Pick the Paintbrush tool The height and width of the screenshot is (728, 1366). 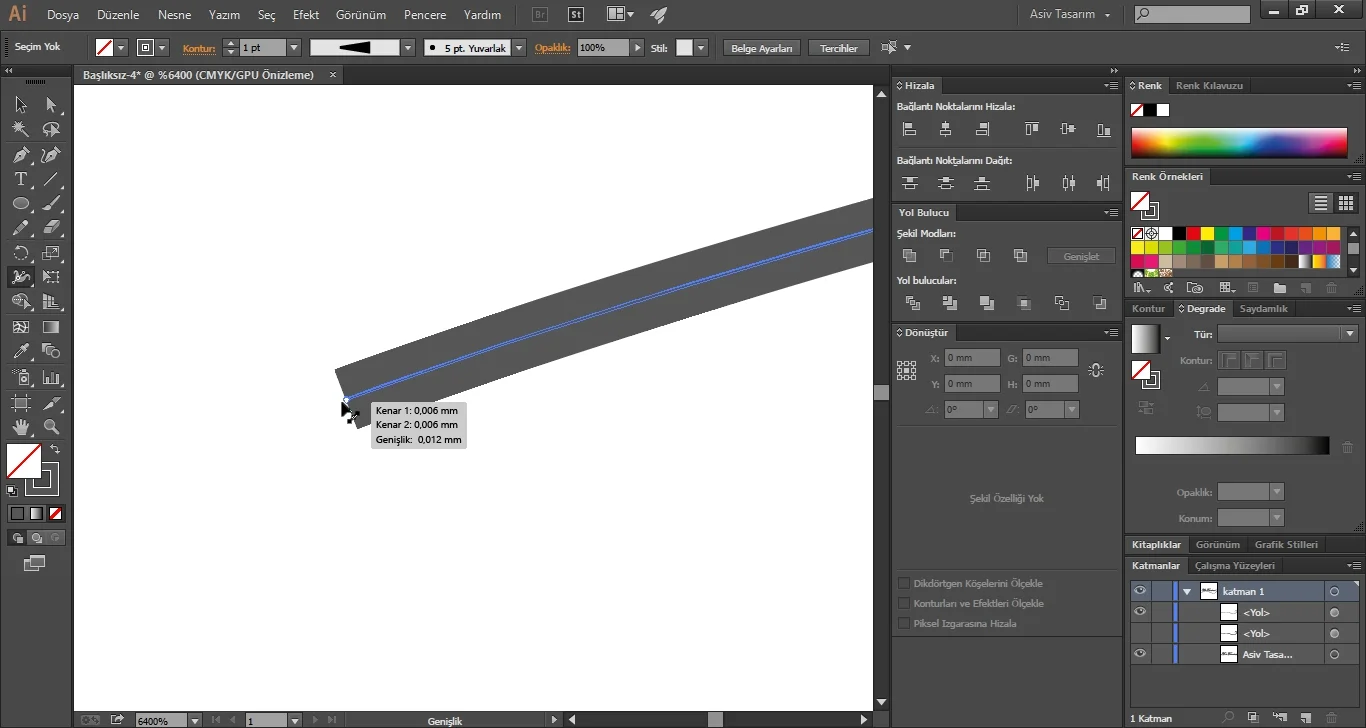coord(51,204)
